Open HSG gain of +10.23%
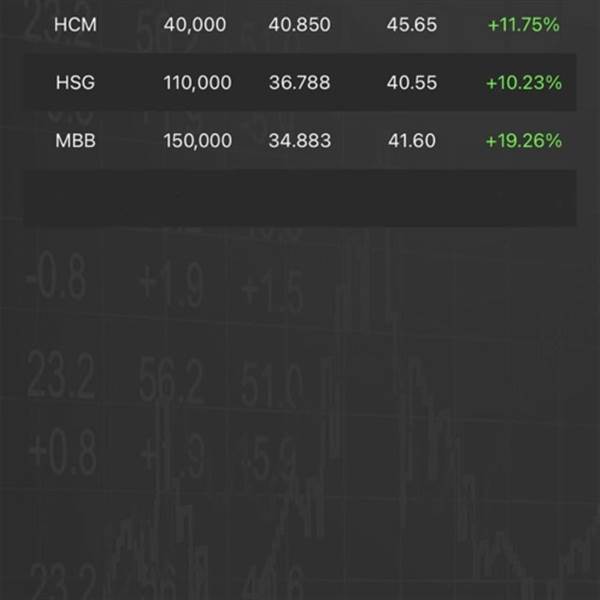The height and width of the screenshot is (600, 600). point(523,83)
